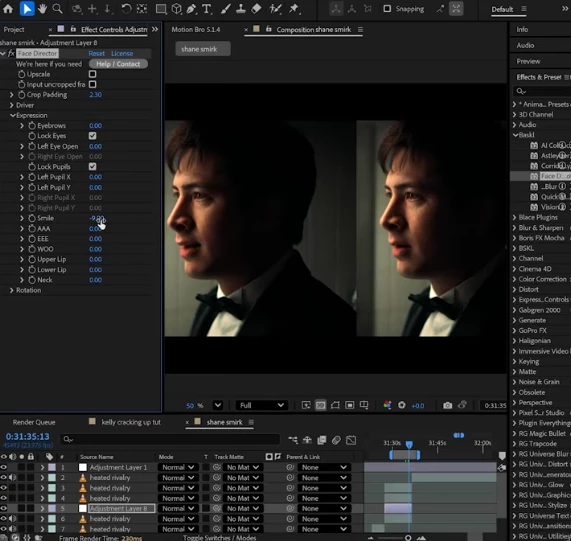571x541 pixels.
Task: Select the Default workspace
Action: pos(502,9)
